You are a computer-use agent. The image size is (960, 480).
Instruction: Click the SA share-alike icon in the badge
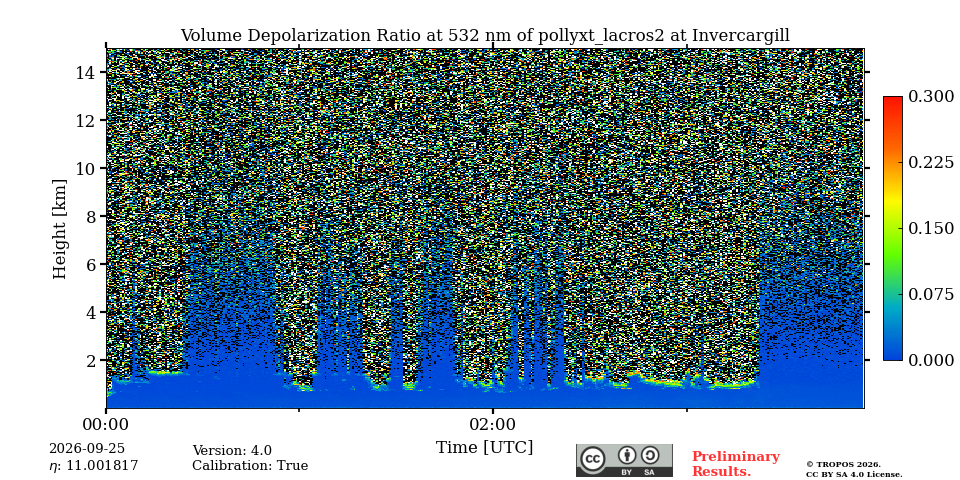pos(650,455)
